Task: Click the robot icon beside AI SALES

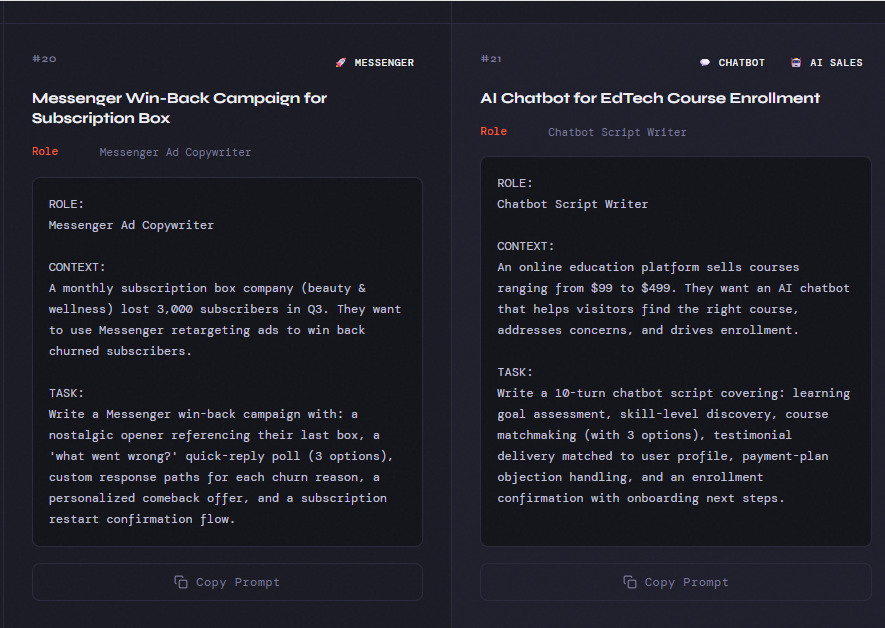Action: click(x=796, y=63)
